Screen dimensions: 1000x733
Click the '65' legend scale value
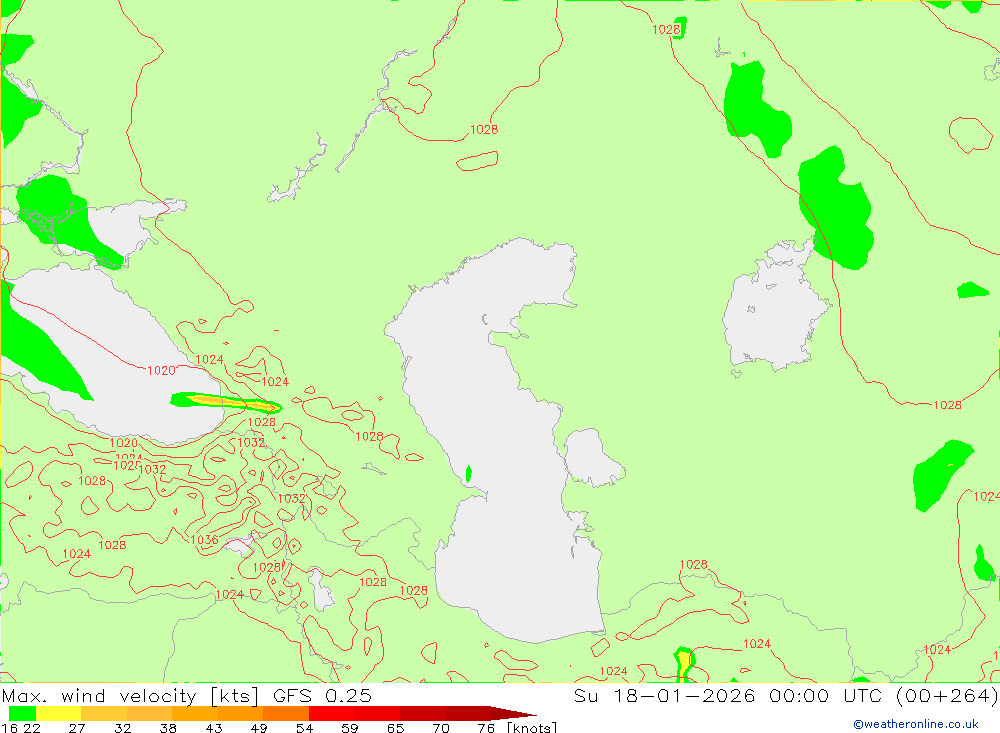coord(395,728)
